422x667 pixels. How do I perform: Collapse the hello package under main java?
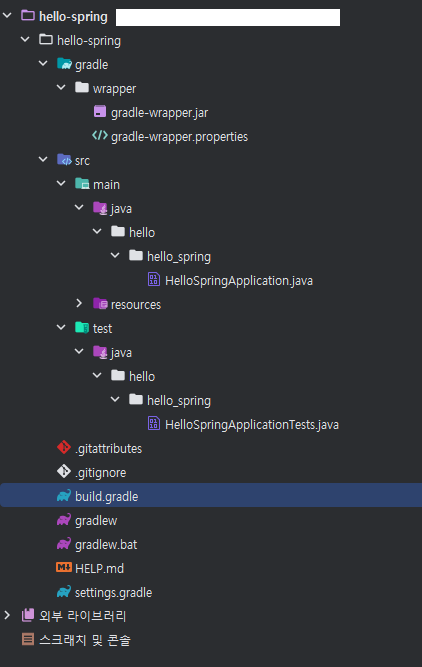click(x=97, y=231)
